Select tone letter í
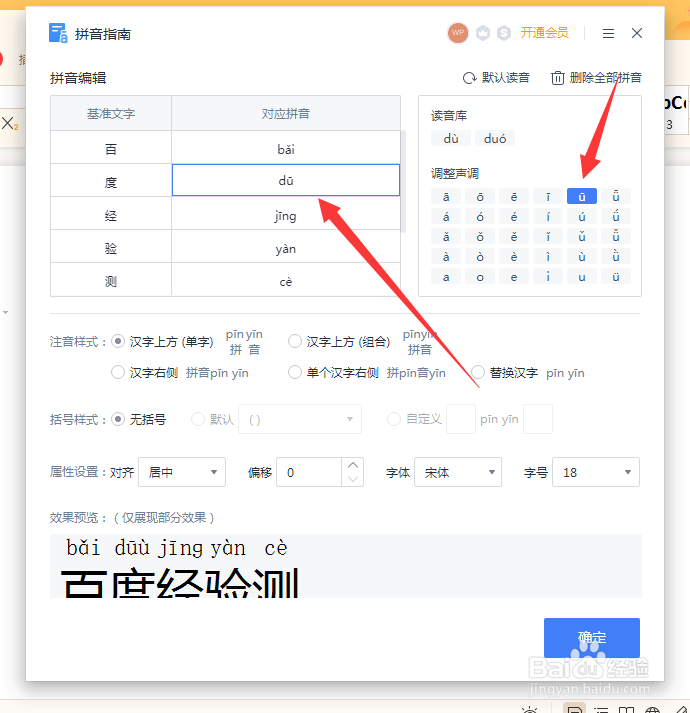Image resolution: width=690 pixels, height=713 pixels. [548, 216]
